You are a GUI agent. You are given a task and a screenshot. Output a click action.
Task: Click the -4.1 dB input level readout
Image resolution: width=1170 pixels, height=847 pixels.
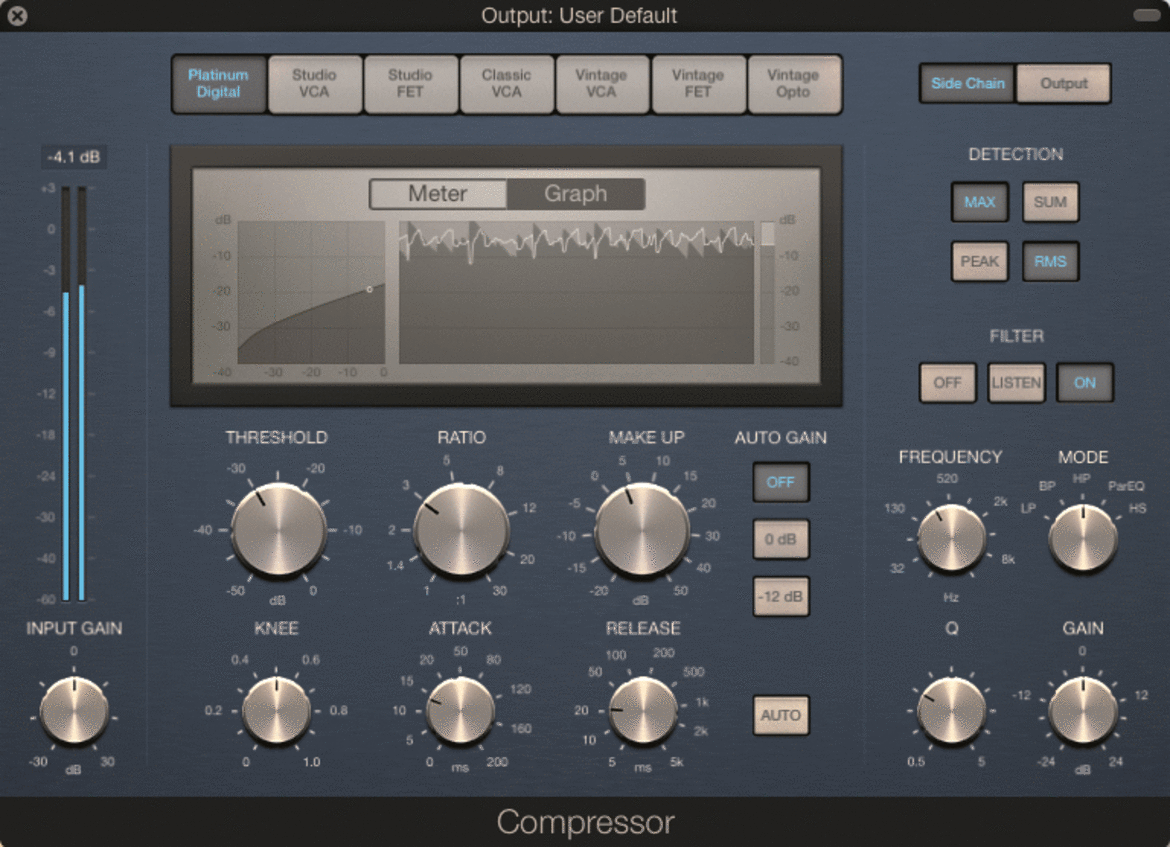(x=73, y=157)
